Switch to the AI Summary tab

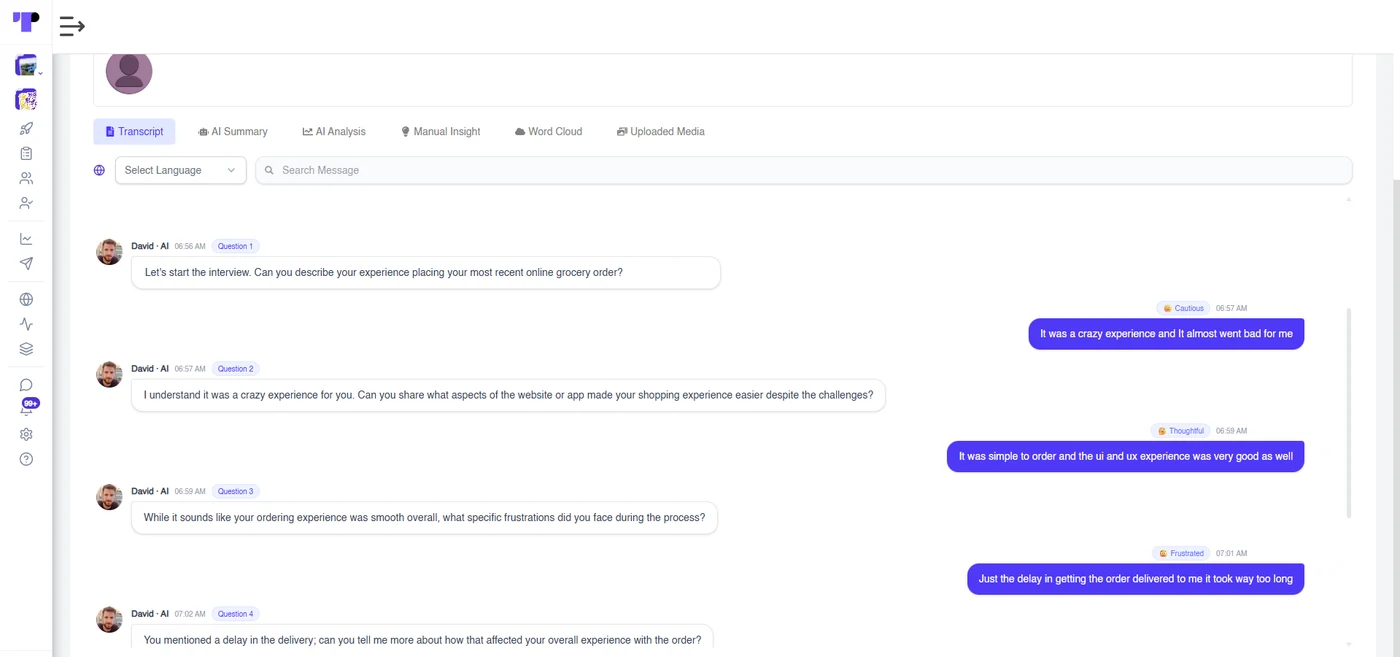tap(233, 131)
